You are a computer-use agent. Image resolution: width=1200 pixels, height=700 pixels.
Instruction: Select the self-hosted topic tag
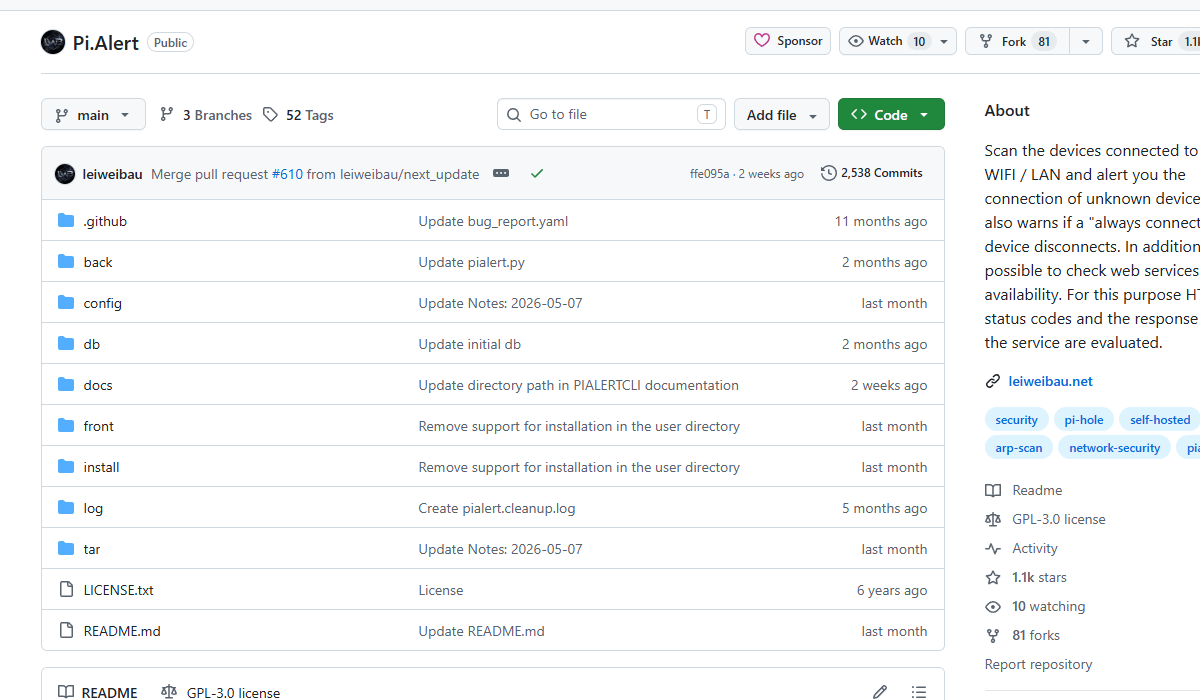[x=1160, y=420]
